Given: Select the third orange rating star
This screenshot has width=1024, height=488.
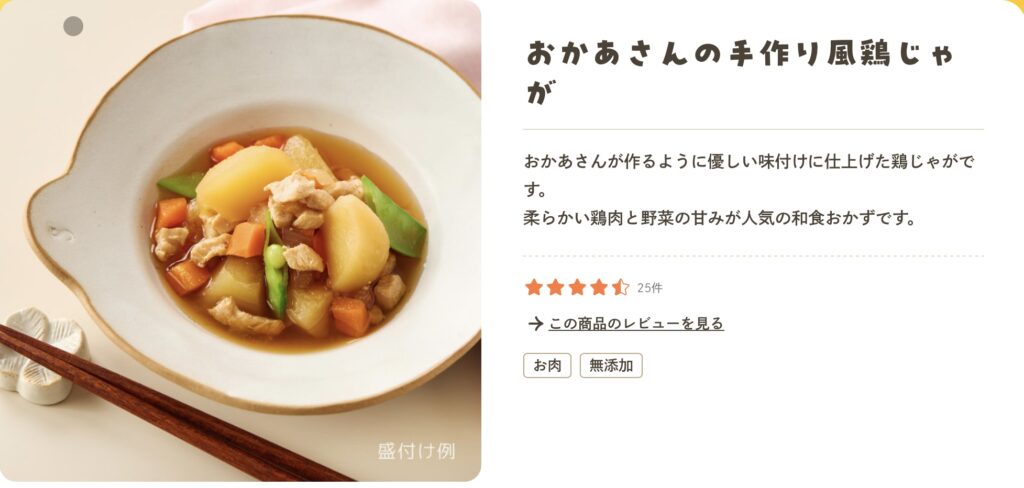Looking at the screenshot, I should tap(577, 287).
